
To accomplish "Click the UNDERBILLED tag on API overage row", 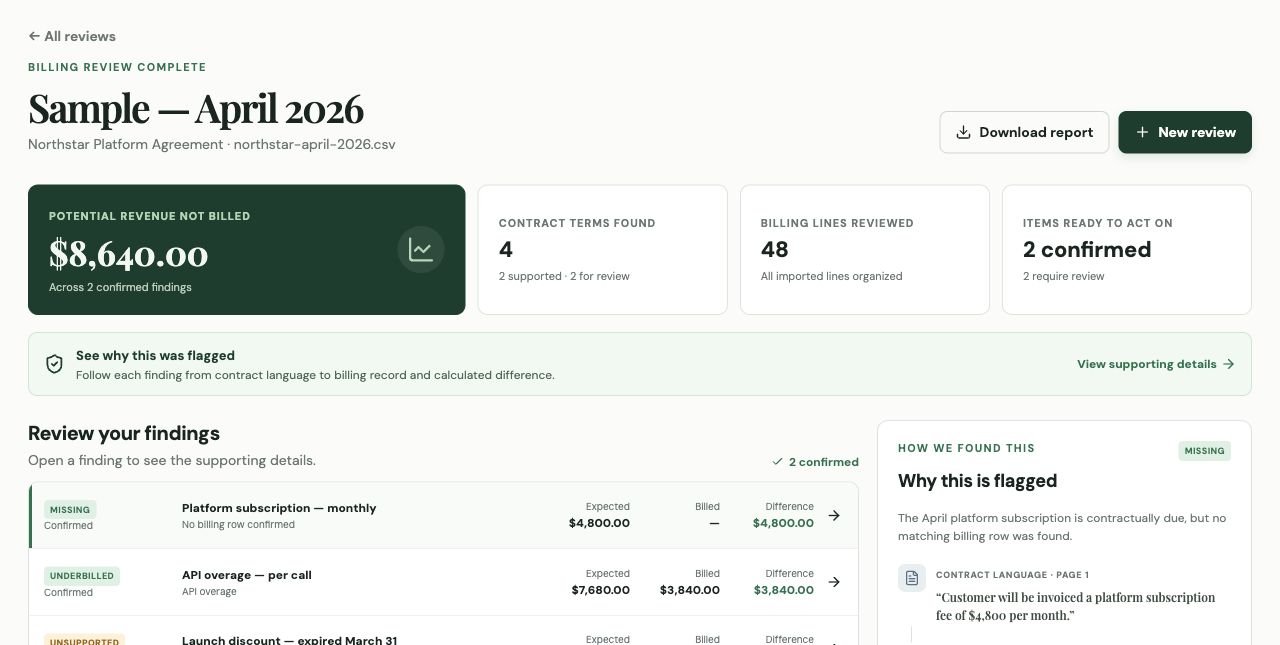I will tap(82, 576).
